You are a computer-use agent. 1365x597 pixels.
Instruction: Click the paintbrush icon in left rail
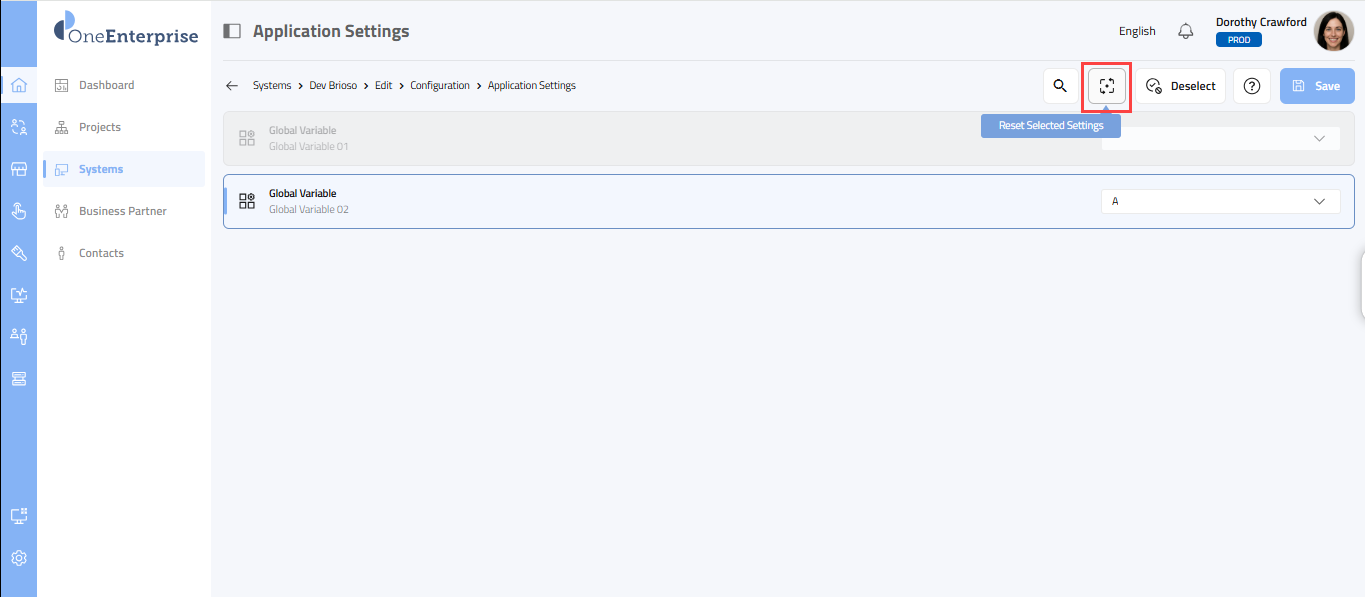pyautogui.click(x=18, y=253)
